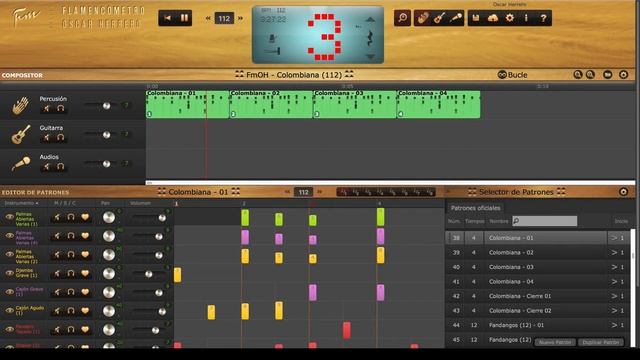Toggle the Bucle loop option
The image size is (640, 360).
pos(513,75)
